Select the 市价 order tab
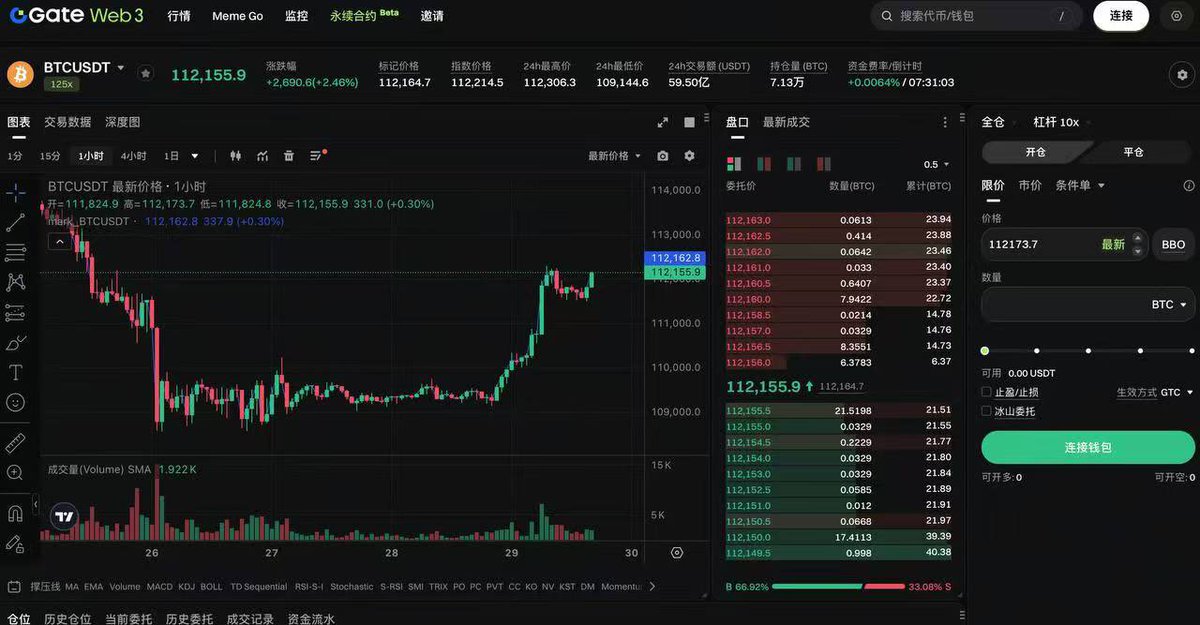Viewport: 1200px width, 625px height. pyautogui.click(x=1030, y=185)
